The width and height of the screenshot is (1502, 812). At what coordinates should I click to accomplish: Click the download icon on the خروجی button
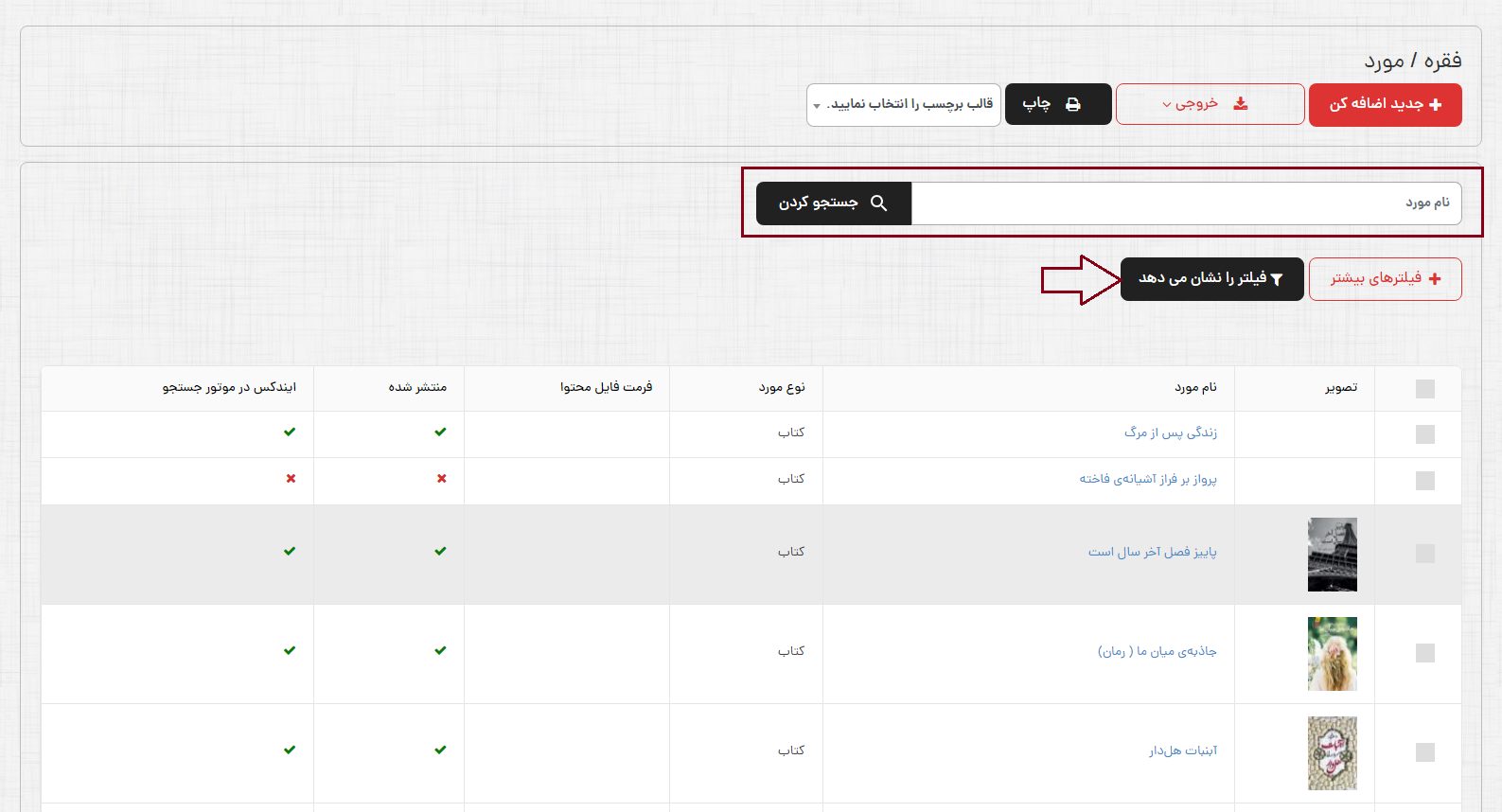1241,104
